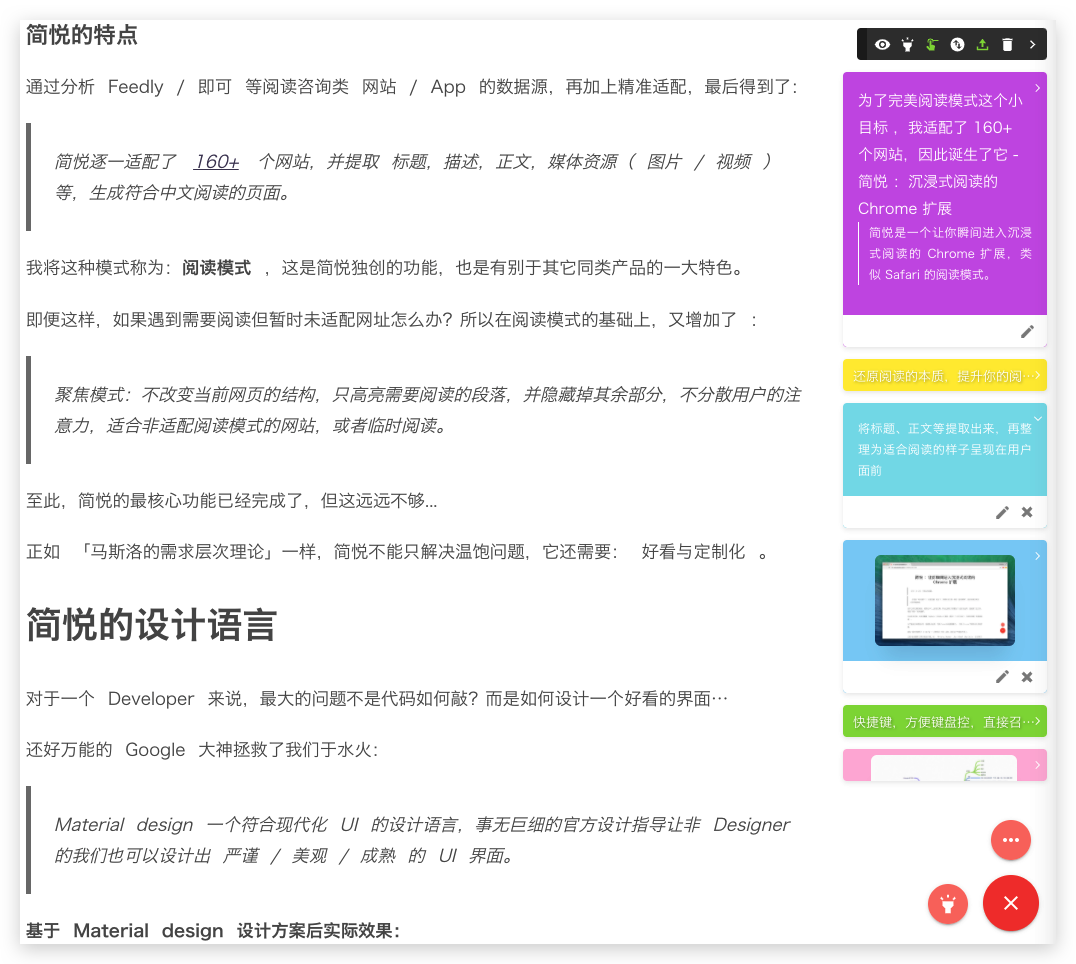This screenshot has width=1076, height=964.
Task: Edit the purple note with its pencil icon
Action: click(x=1027, y=331)
